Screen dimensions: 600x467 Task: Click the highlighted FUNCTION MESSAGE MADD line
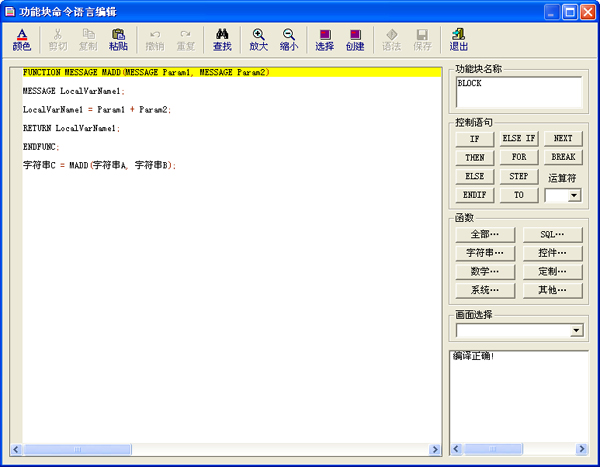[232, 72]
